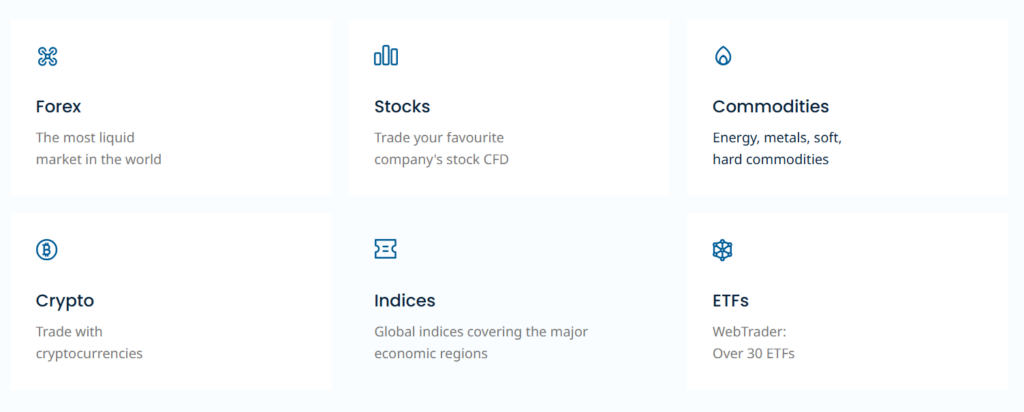Click the Crypto bitcoin coin icon
This screenshot has width=1024, height=412.
coord(47,250)
